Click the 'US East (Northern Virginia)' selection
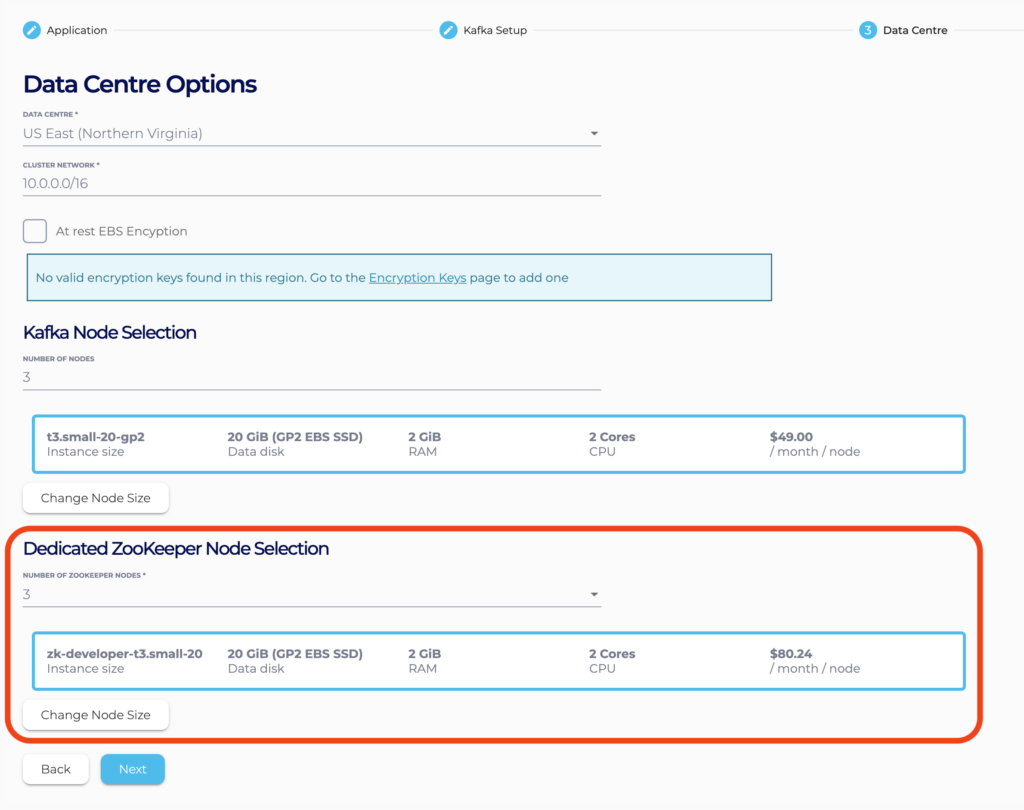The width and height of the screenshot is (1024, 810). point(113,134)
